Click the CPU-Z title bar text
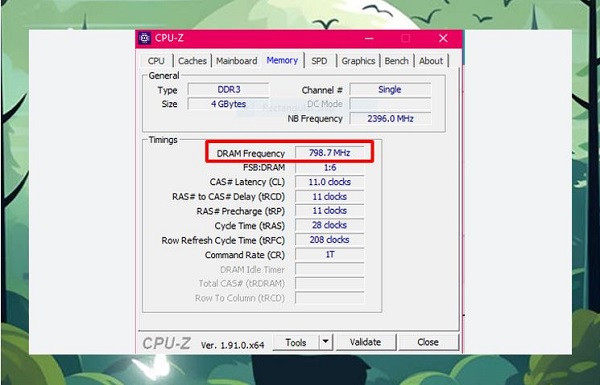Viewport: 600px width, 385px height. pos(169,38)
